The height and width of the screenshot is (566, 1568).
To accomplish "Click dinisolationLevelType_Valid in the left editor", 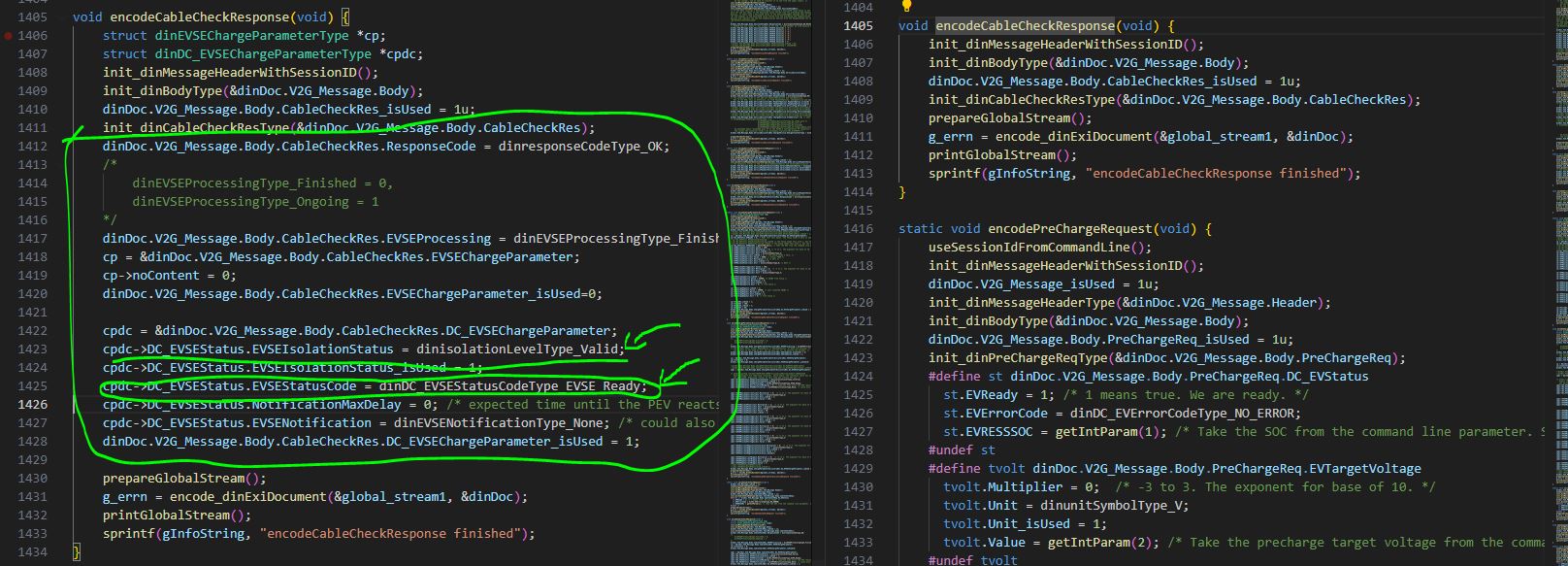I will (x=519, y=350).
